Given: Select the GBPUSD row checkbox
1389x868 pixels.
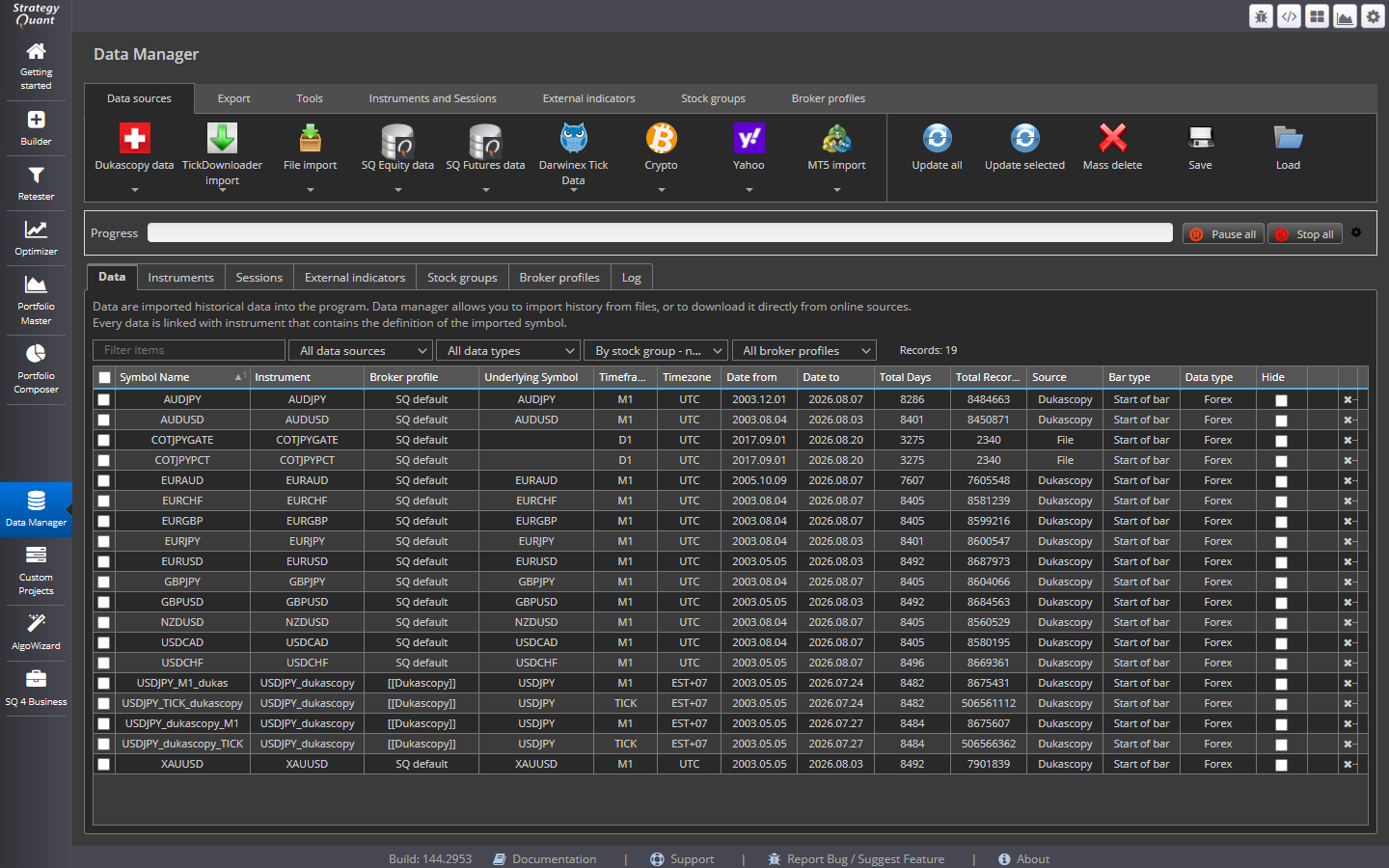Looking at the screenshot, I should click(x=103, y=602).
